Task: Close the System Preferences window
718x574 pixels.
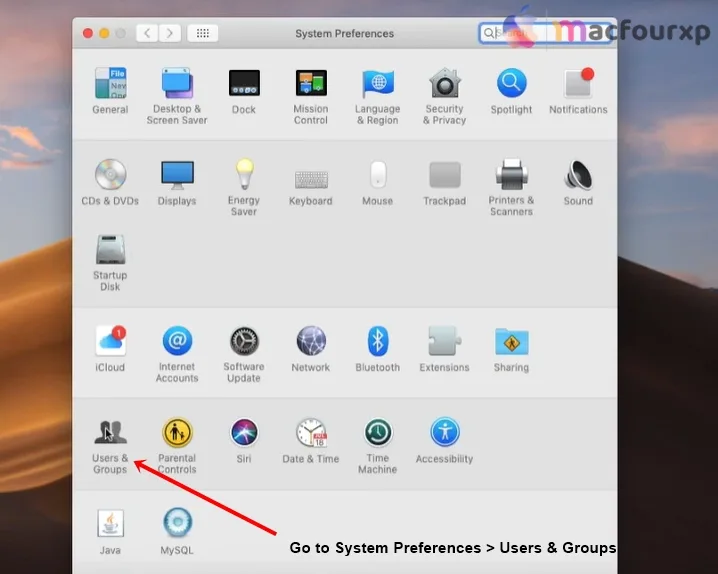Action: click(88, 33)
